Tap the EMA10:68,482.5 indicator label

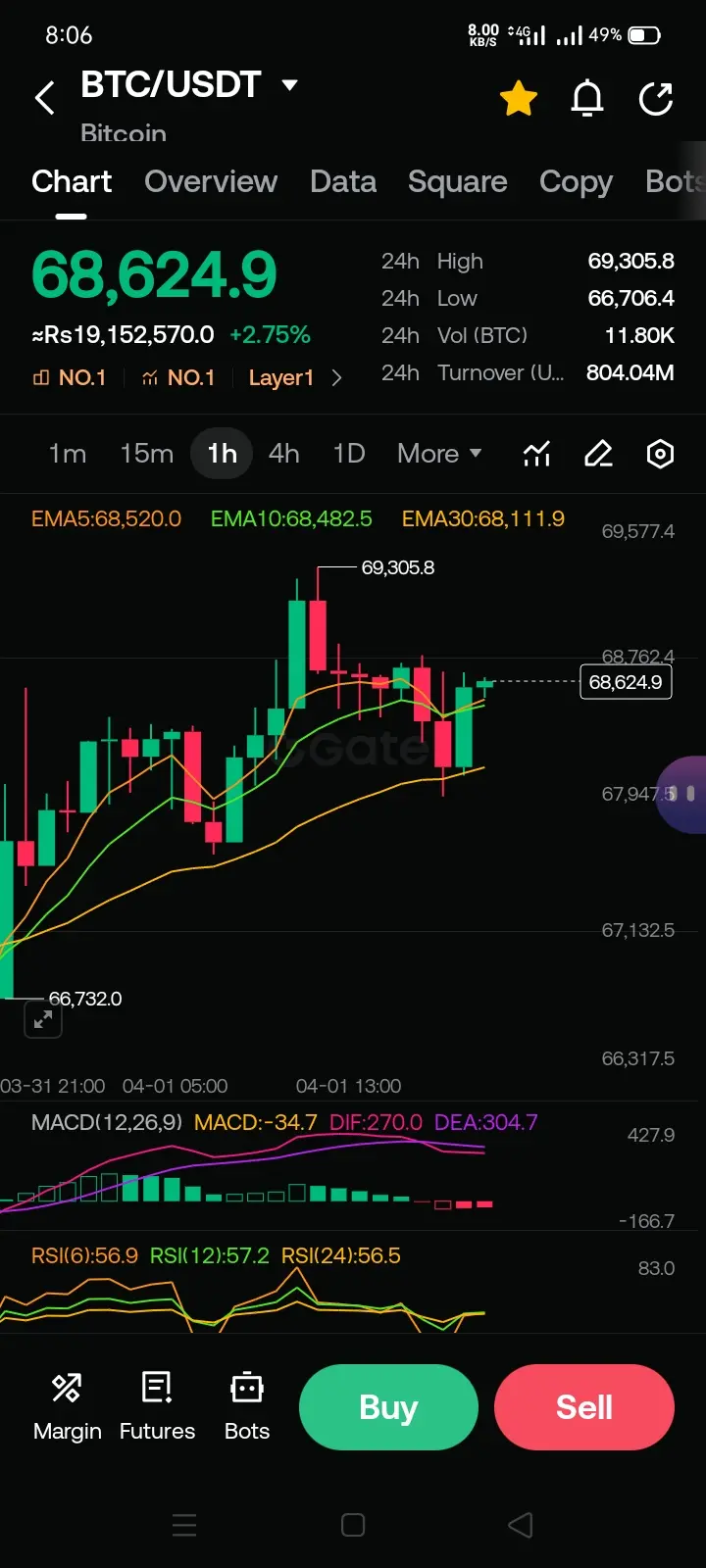[291, 518]
